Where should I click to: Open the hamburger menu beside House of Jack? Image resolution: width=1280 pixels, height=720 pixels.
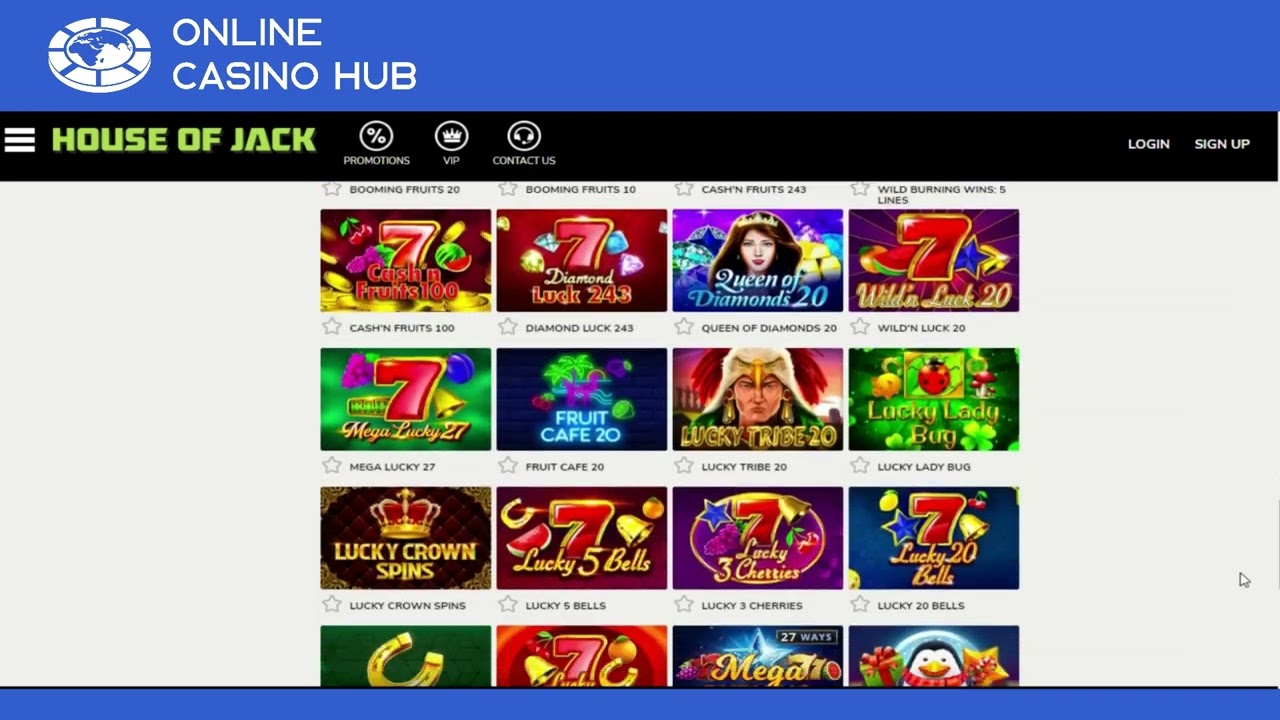pos(19,140)
